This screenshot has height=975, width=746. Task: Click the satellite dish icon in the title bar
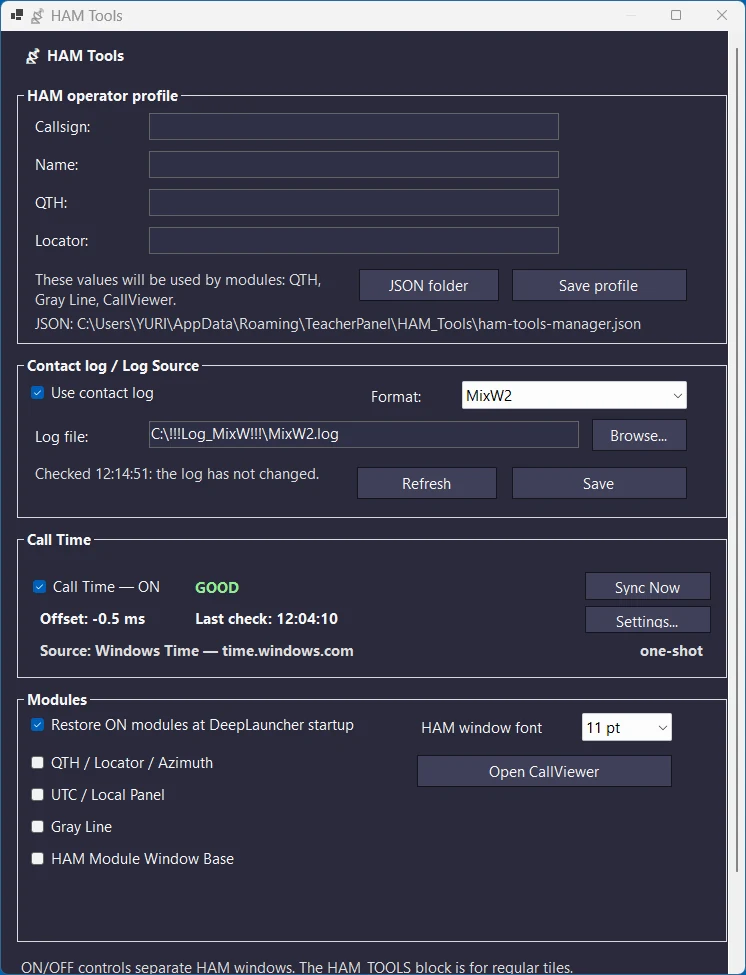coord(37,16)
